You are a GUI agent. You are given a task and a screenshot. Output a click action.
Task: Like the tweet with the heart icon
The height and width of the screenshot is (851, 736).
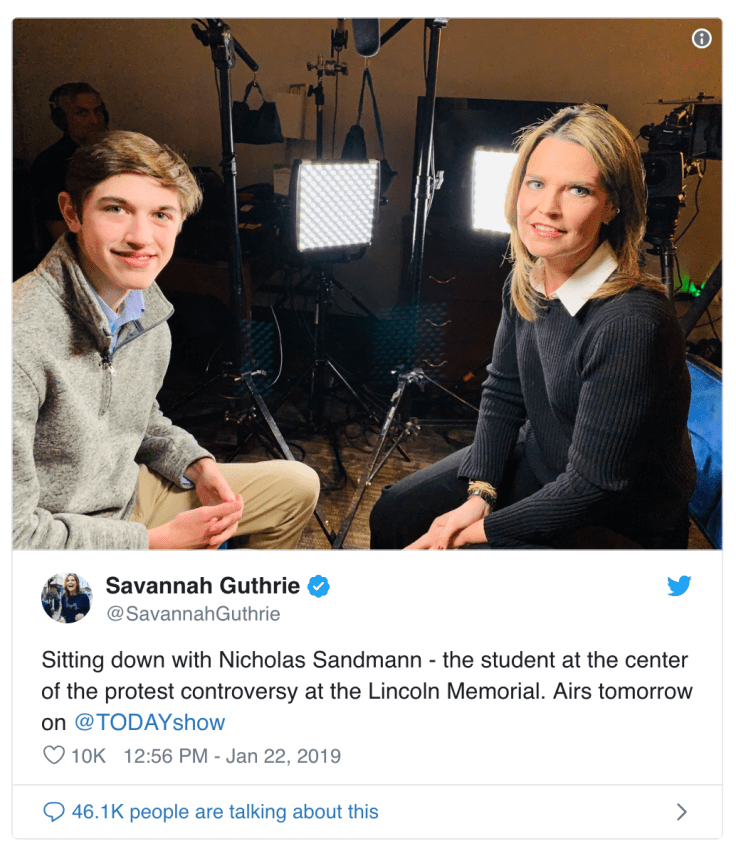[x=54, y=755]
